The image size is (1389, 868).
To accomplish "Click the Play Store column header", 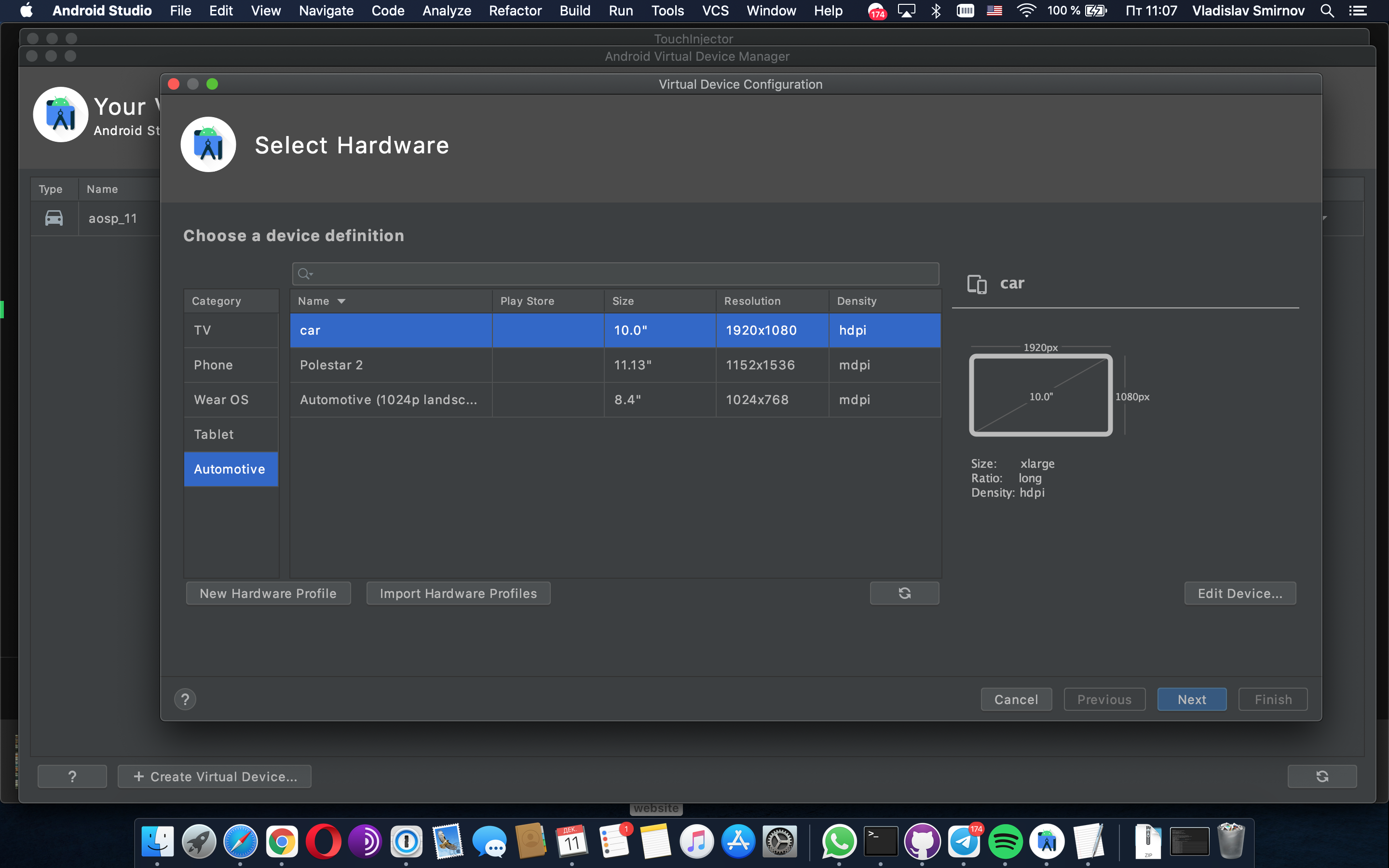I will pyautogui.click(x=548, y=301).
